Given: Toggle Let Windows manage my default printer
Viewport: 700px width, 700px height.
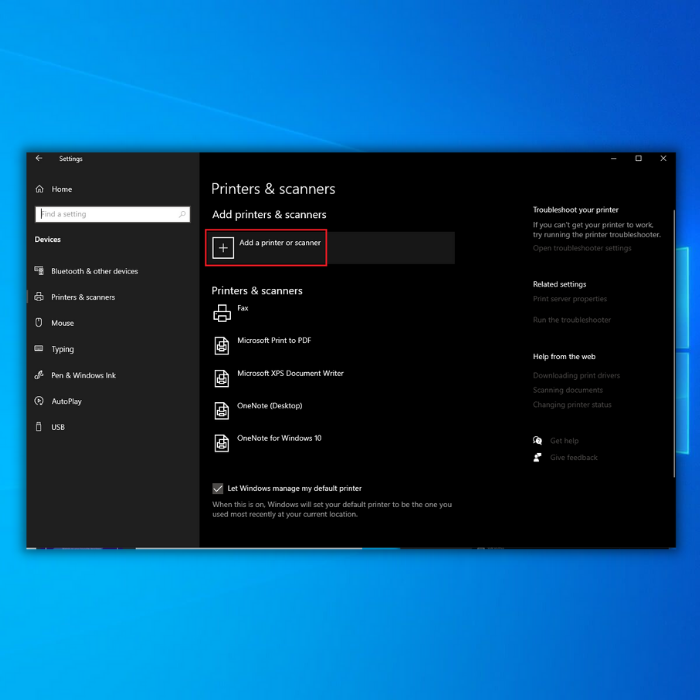Looking at the screenshot, I should click(x=218, y=488).
